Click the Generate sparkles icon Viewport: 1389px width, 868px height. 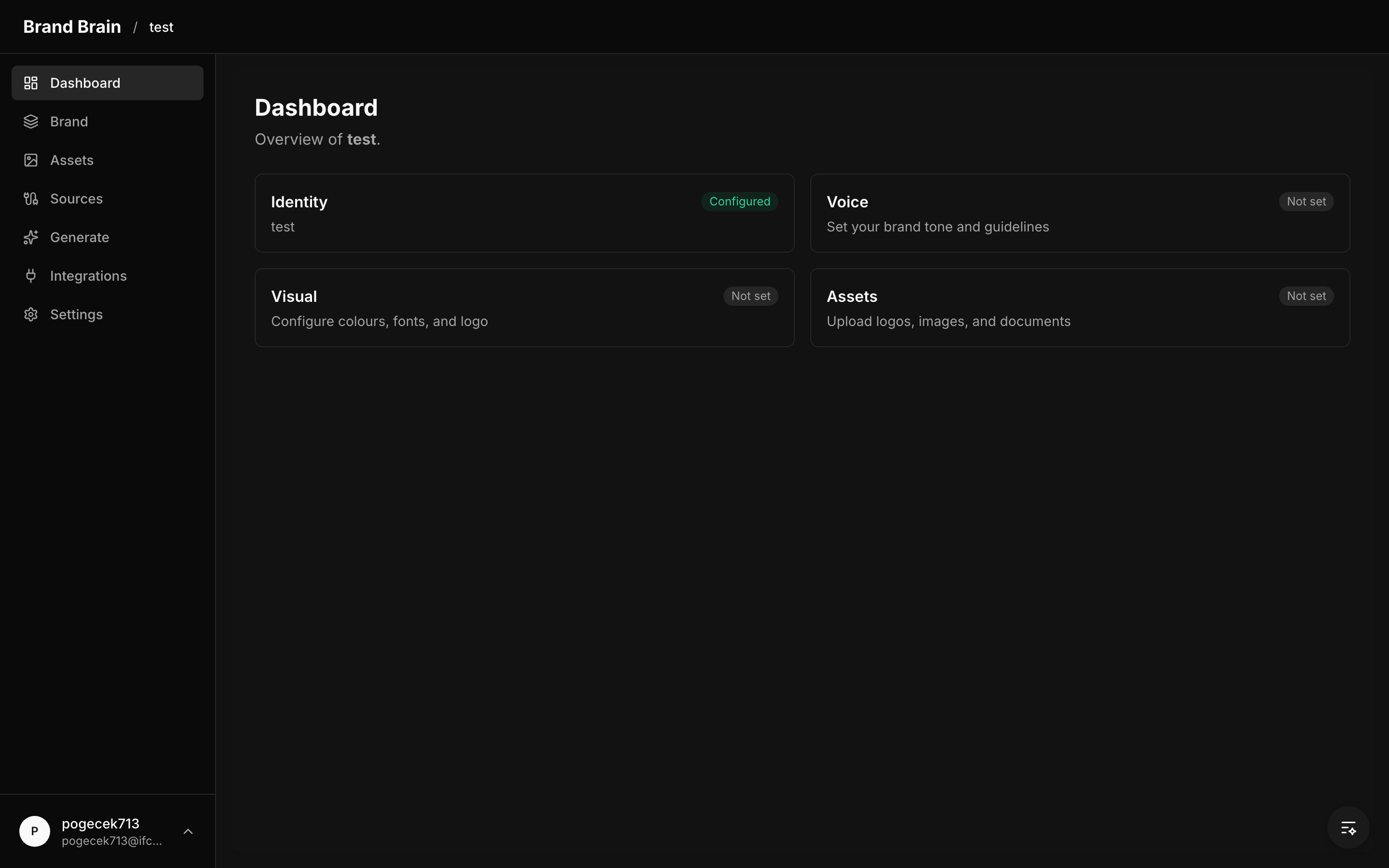[31, 237]
